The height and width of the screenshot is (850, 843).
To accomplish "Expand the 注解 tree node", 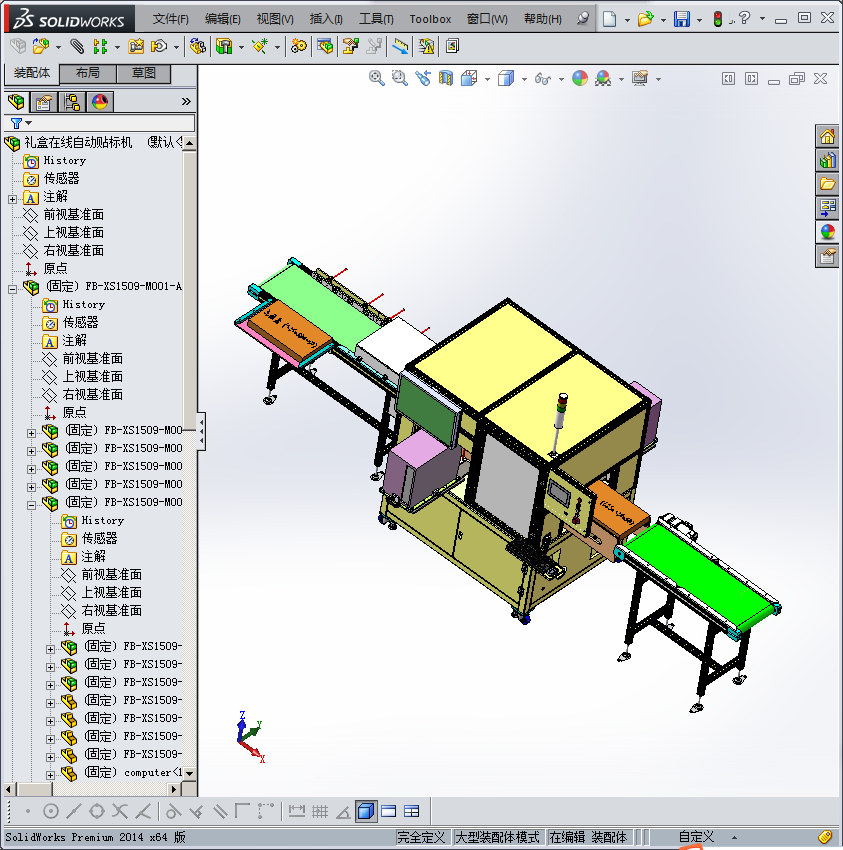I will (x=12, y=199).
